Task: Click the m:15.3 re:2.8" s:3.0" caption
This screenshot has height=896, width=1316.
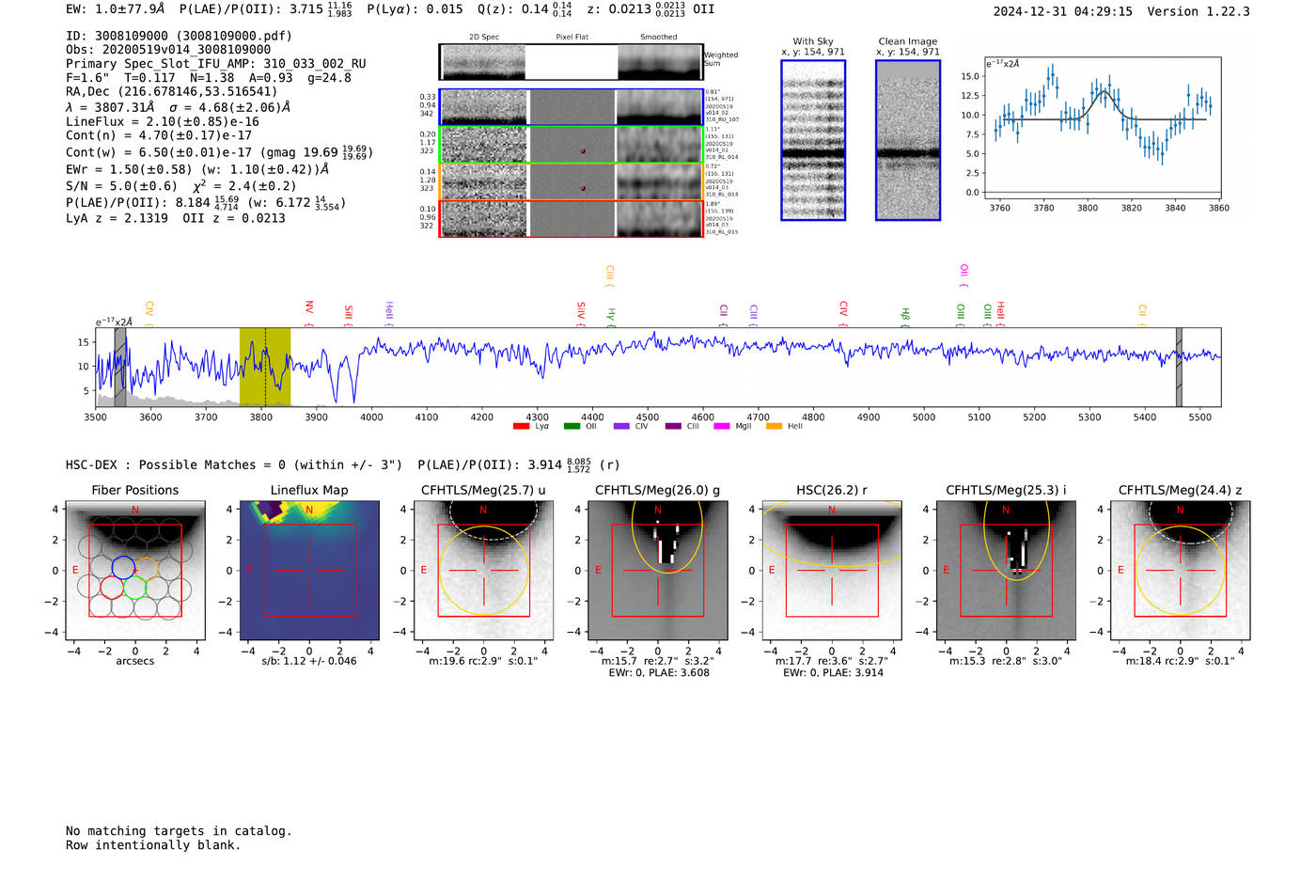Action: click(1006, 661)
